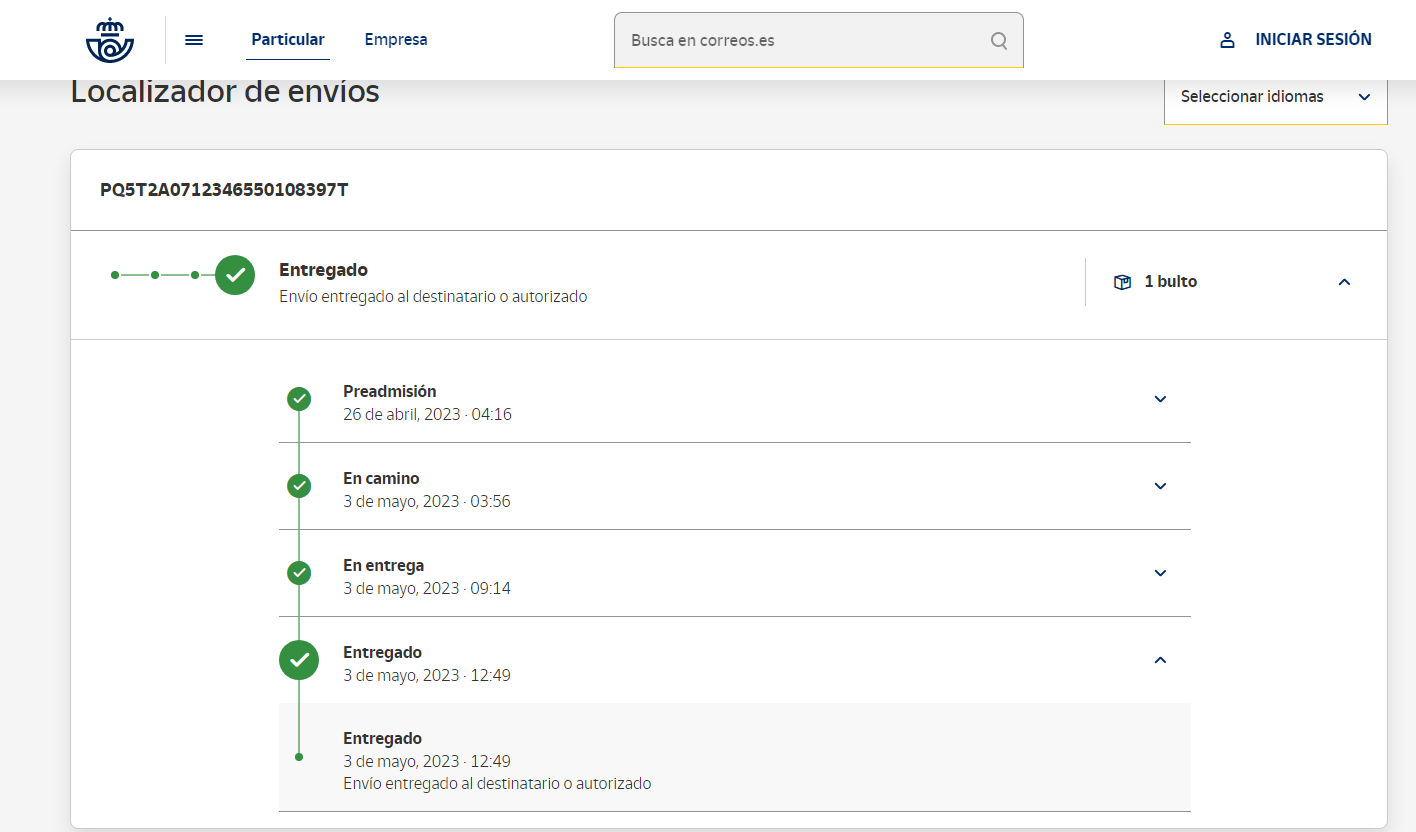Focus the Busca en correos.es search field
1416x832 pixels.
click(800, 41)
